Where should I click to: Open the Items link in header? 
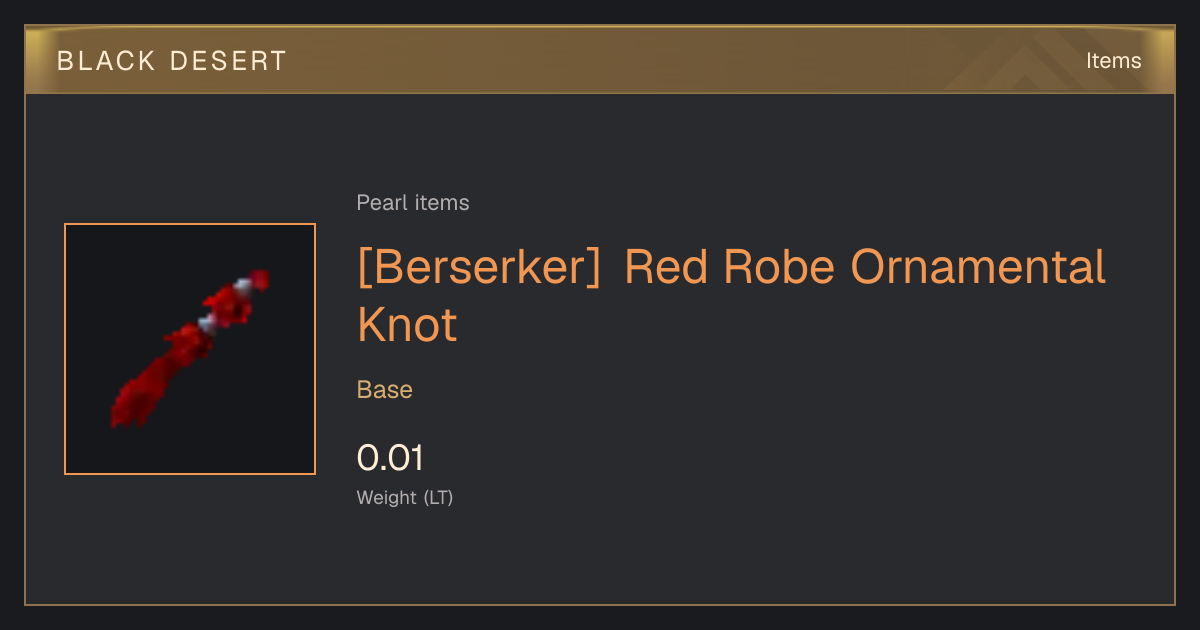pos(1113,61)
